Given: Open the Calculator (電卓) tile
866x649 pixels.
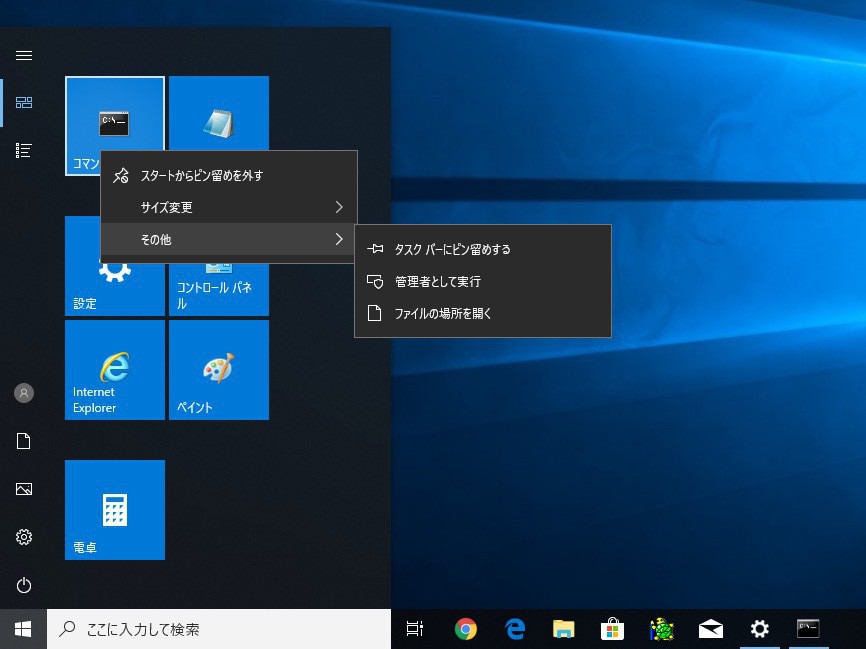Looking at the screenshot, I should point(115,510).
